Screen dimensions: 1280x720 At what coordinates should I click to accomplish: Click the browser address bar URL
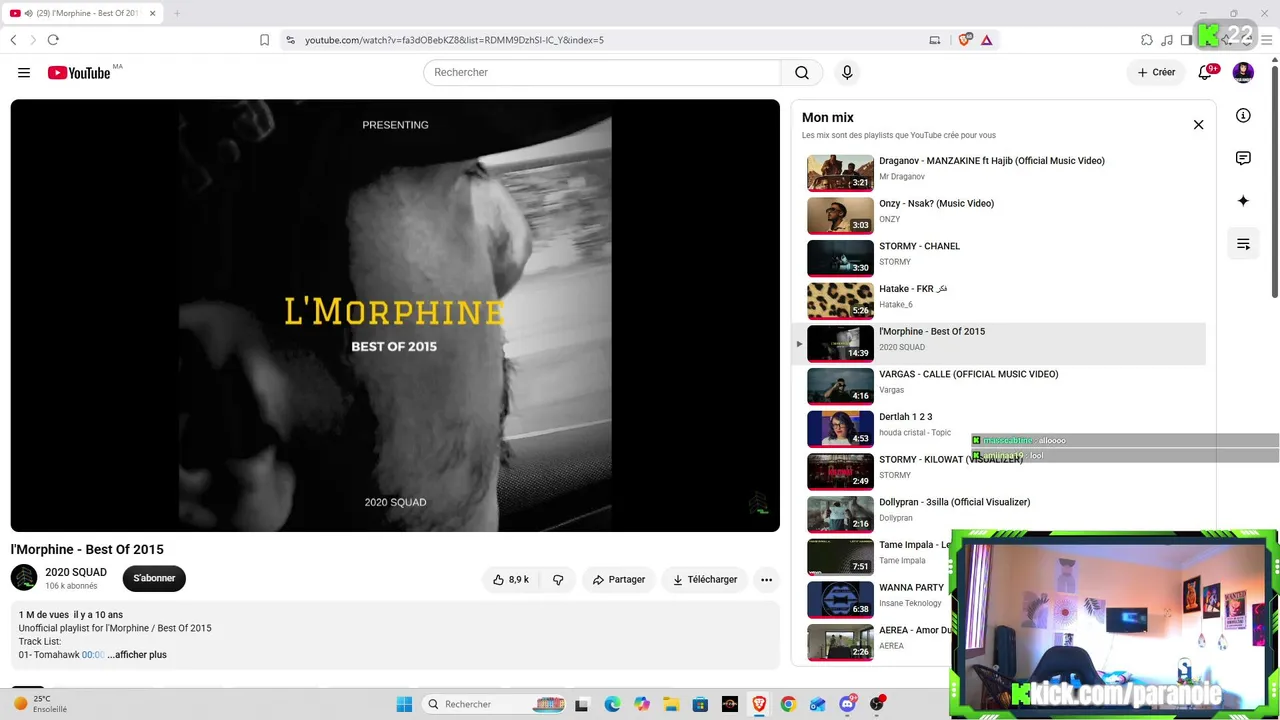click(454, 40)
